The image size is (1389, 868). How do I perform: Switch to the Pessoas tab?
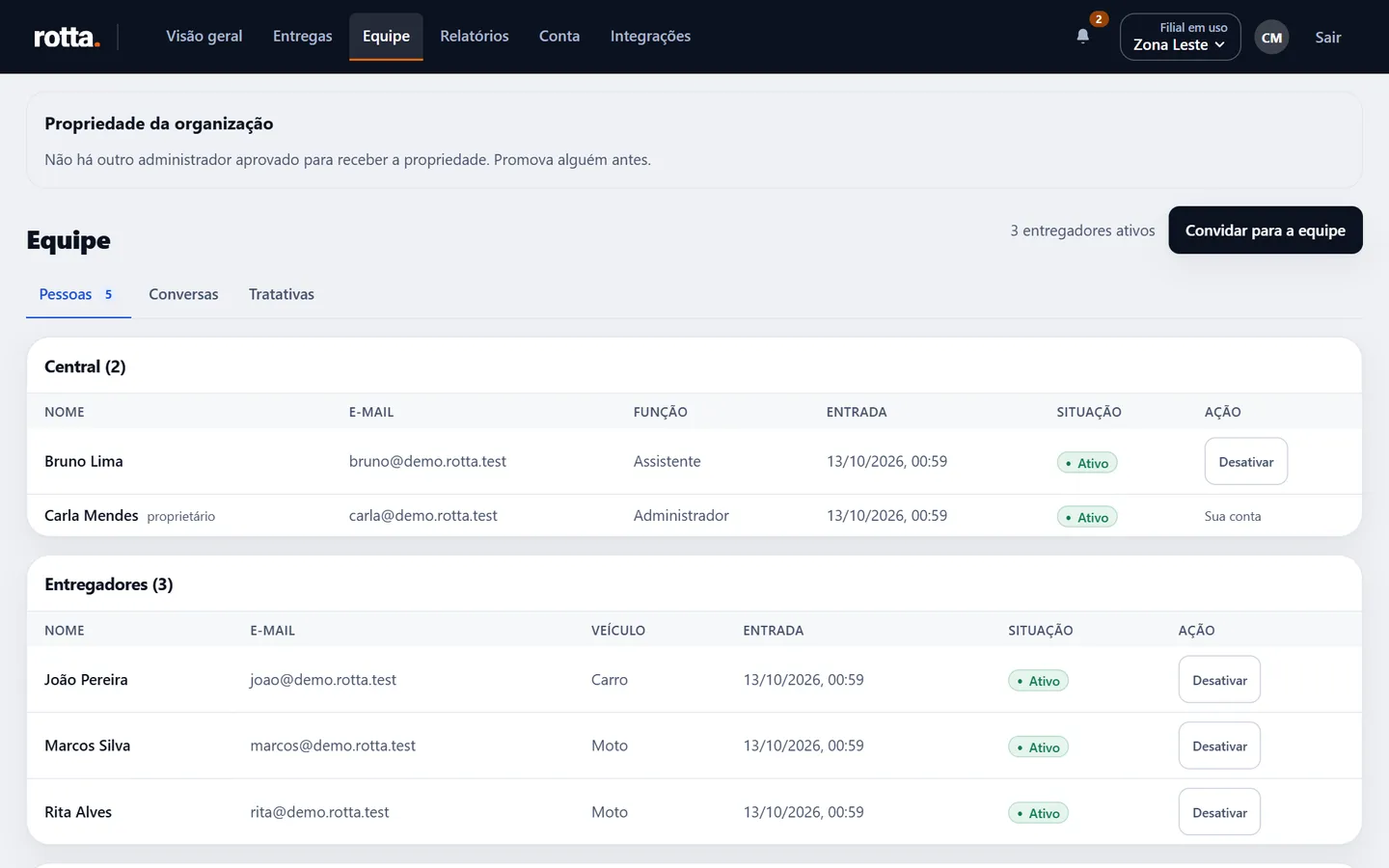pyautogui.click(x=77, y=294)
